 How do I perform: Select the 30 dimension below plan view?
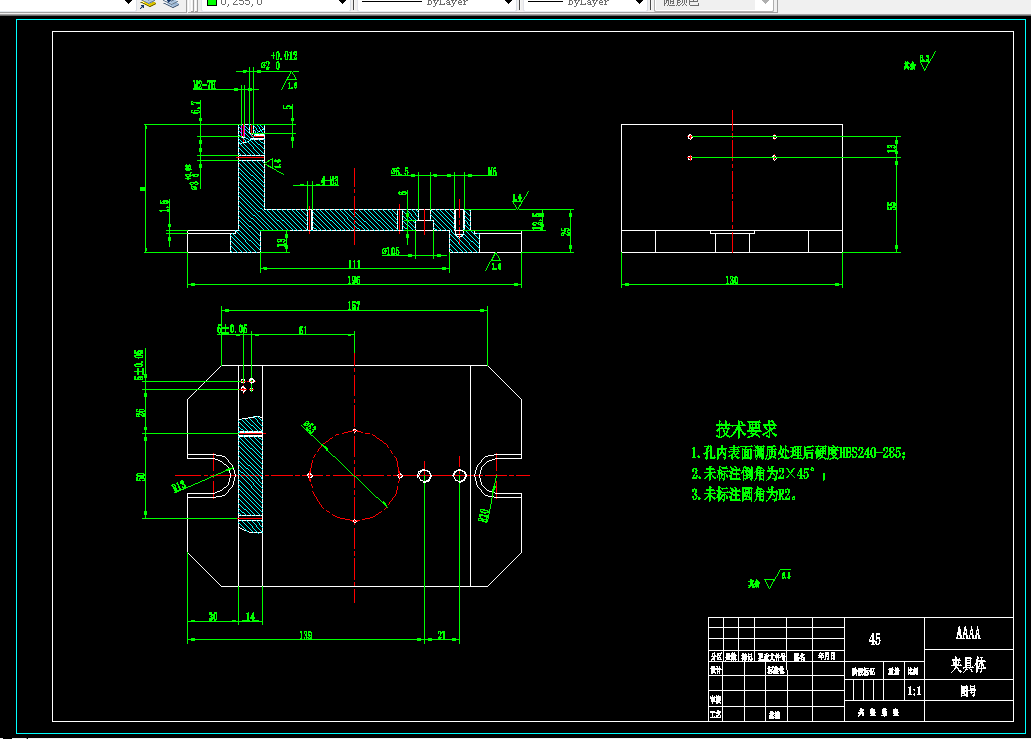pyautogui.click(x=213, y=617)
